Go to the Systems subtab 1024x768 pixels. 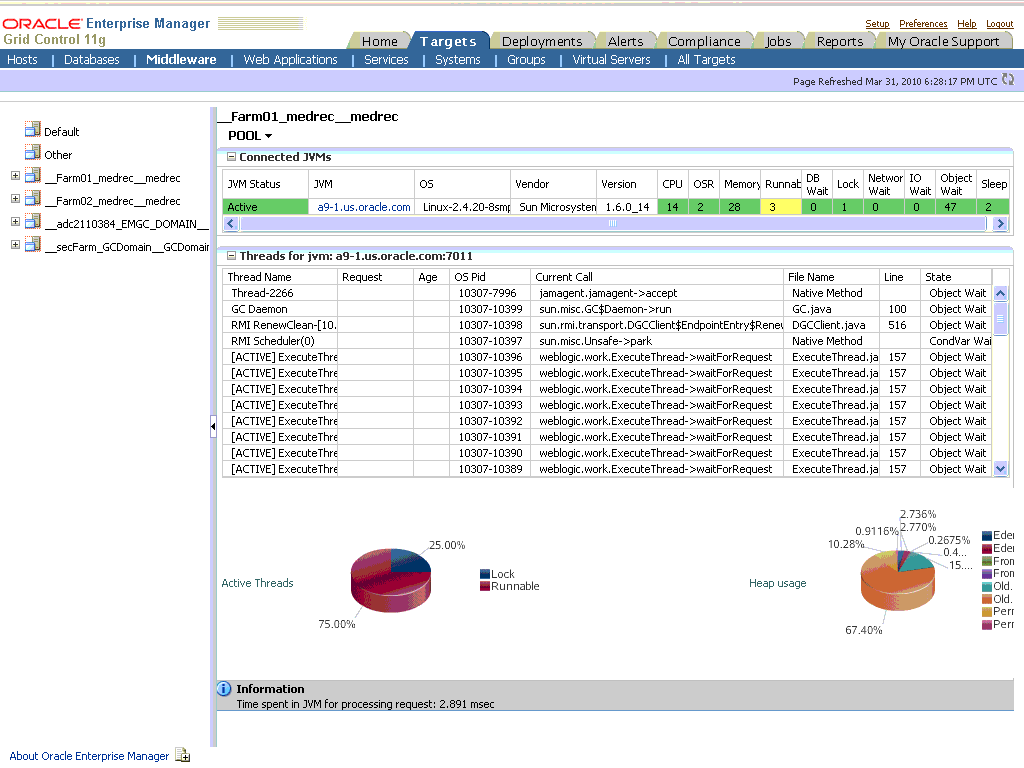point(458,59)
